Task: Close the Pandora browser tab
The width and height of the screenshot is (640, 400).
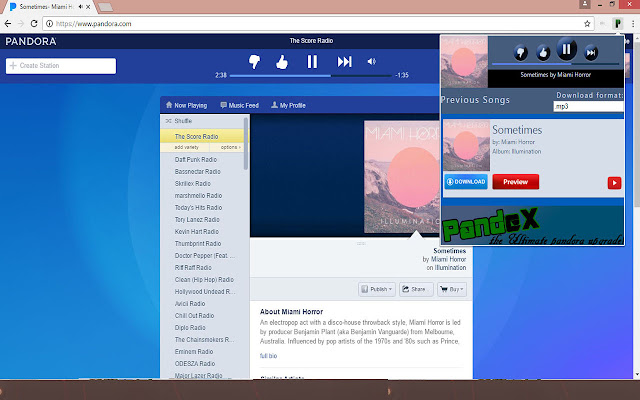Action: point(88,7)
